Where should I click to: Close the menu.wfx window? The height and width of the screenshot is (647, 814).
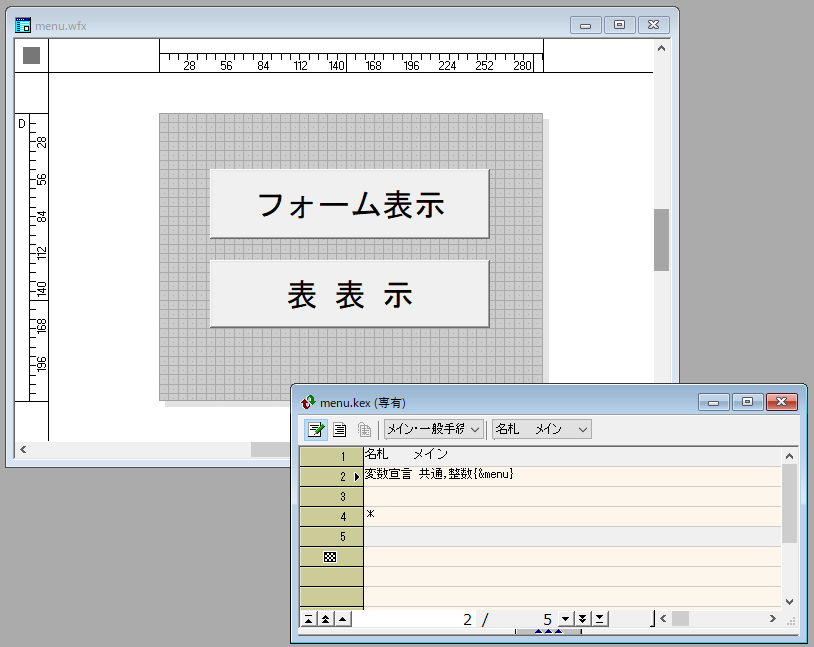click(654, 25)
